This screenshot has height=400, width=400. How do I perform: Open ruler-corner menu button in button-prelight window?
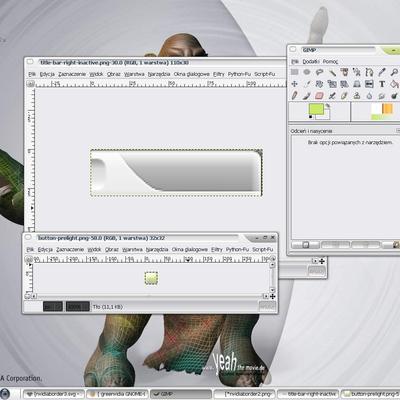pyautogui.click(x=28, y=259)
